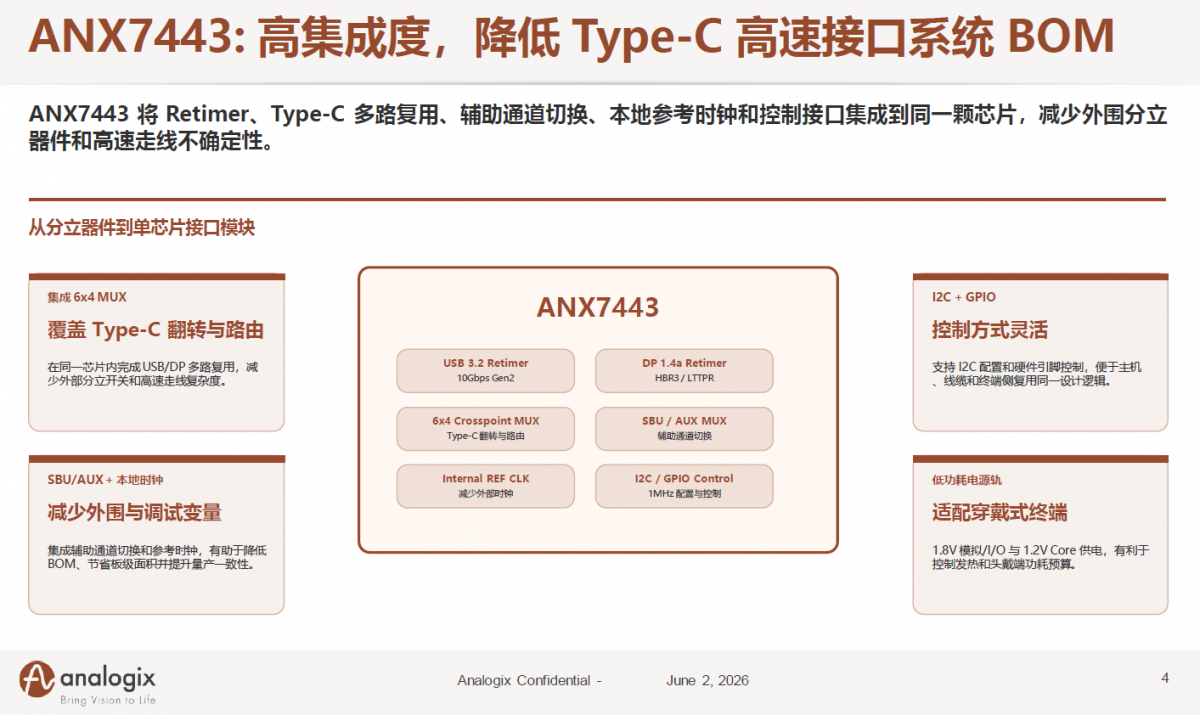1200x715 pixels.
Task: Click the description '1.8V 模拟/I/O 与 1.2V Core 供电'
Action: pyautogui.click(x=1041, y=557)
